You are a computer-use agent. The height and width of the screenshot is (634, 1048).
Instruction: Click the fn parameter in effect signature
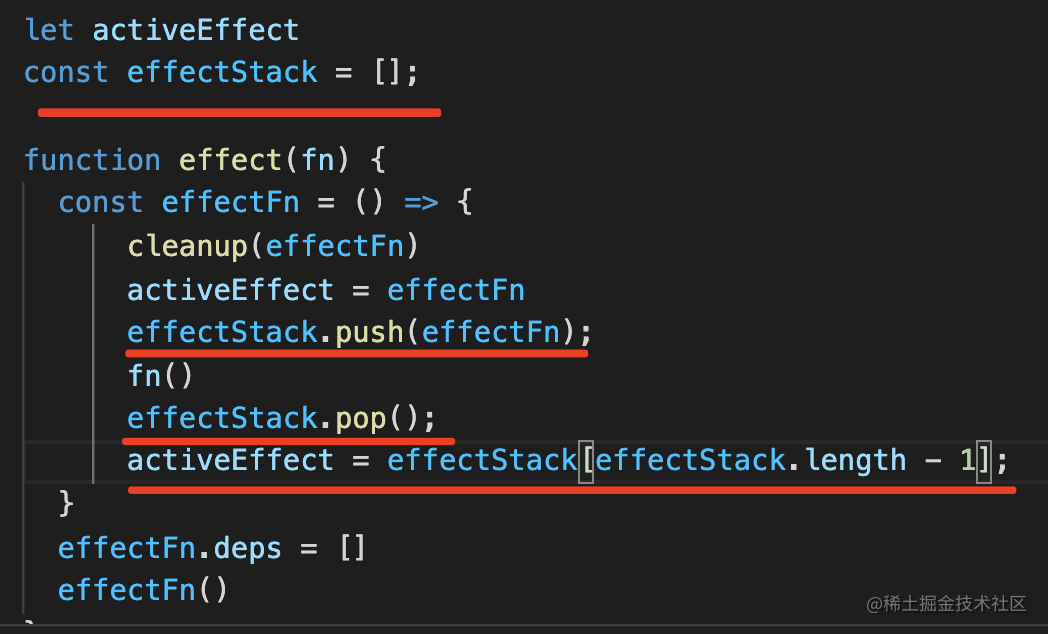[x=317, y=160]
